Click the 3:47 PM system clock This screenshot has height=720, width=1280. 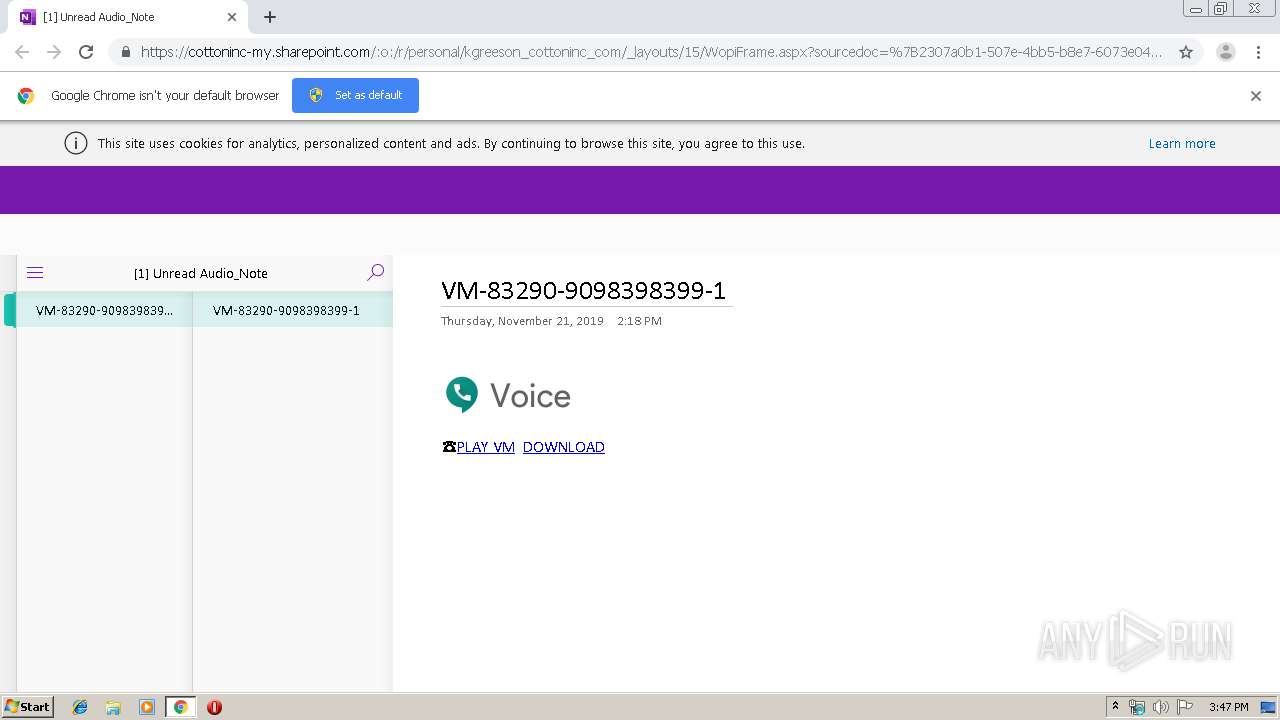(x=1229, y=707)
